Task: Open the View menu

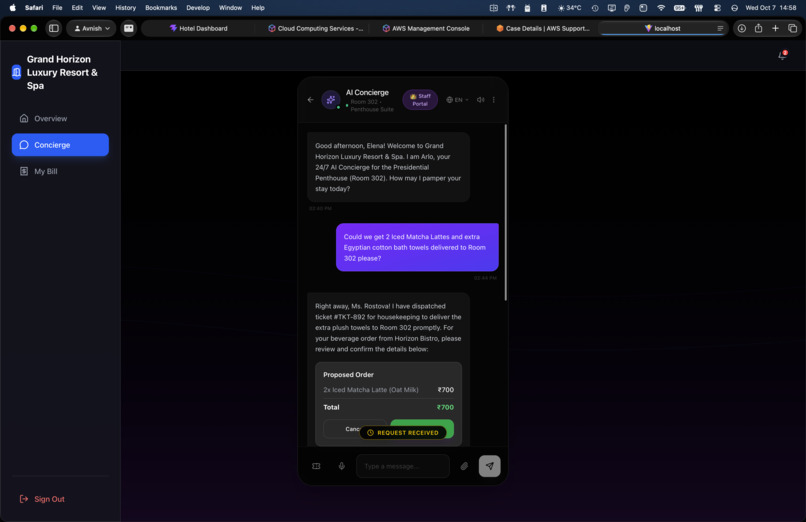Action: coord(99,8)
